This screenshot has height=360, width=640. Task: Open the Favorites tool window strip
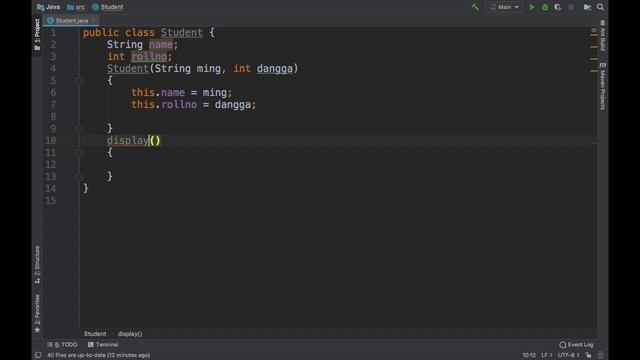coord(37,313)
